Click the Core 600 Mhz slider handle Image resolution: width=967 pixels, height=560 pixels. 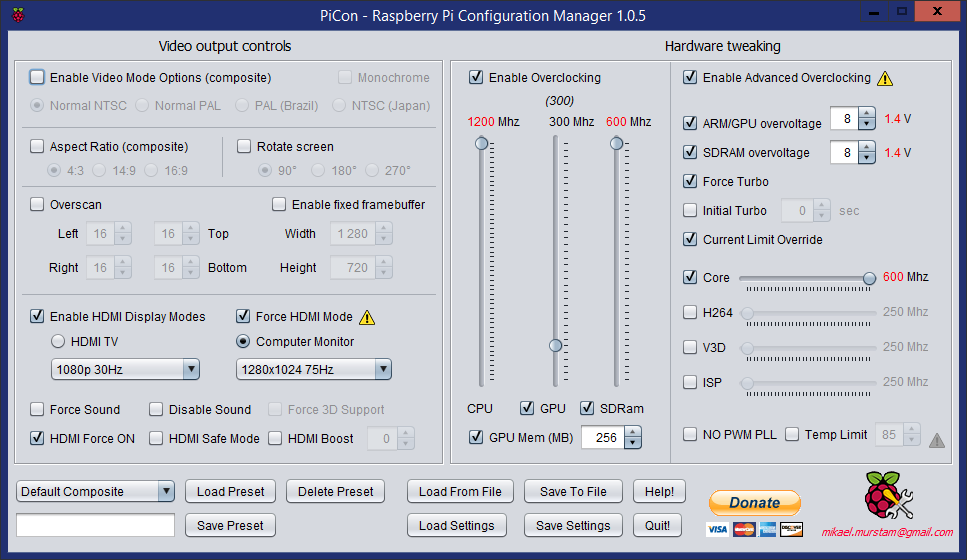pyautogui.click(x=869, y=278)
